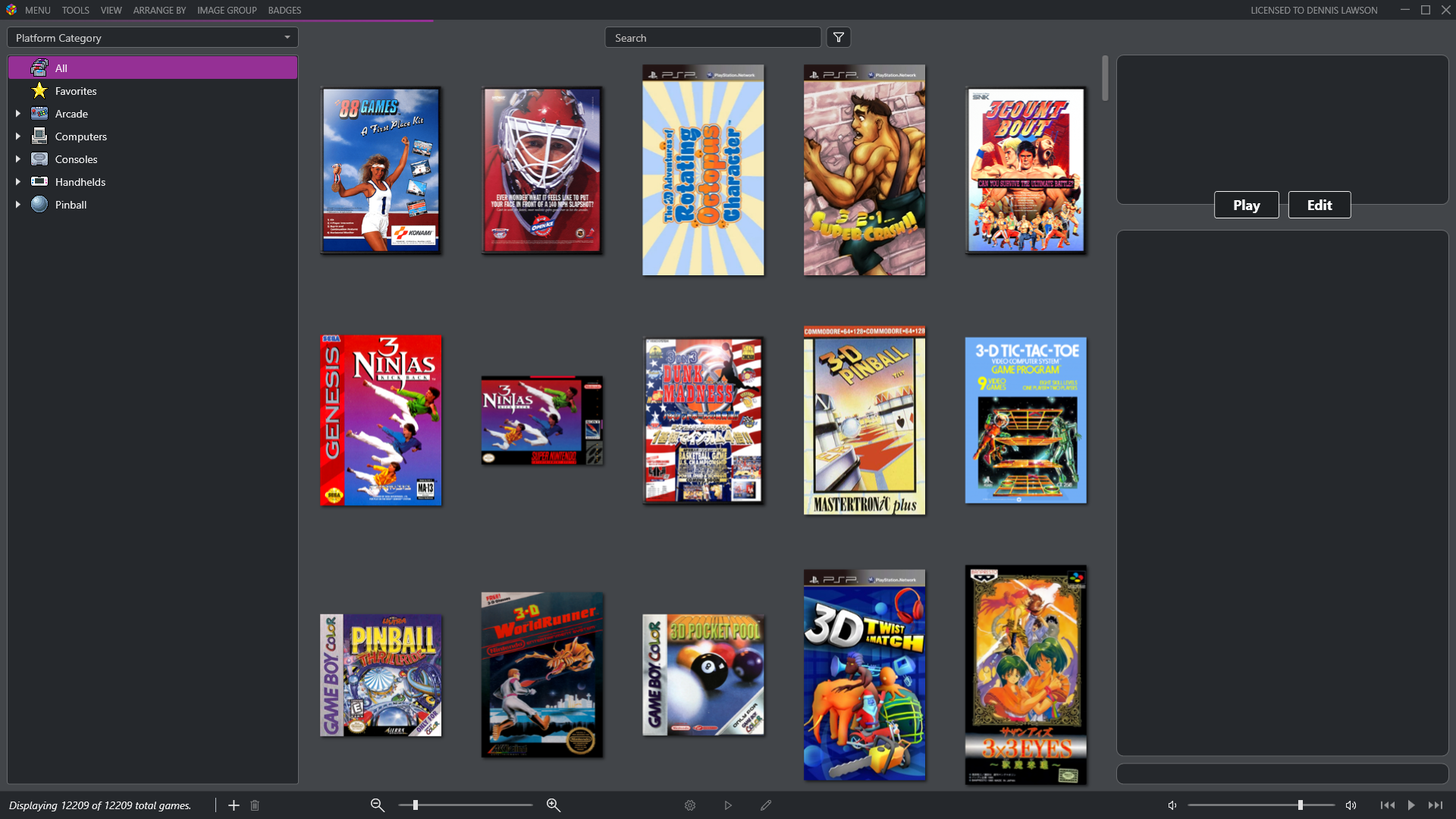
Task: Expand the Pinball tree node
Action: pos(18,205)
